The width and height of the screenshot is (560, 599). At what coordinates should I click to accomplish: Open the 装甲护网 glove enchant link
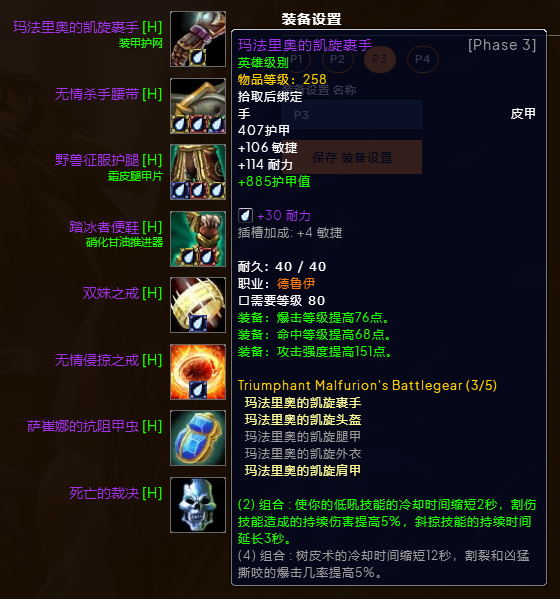click(x=141, y=43)
